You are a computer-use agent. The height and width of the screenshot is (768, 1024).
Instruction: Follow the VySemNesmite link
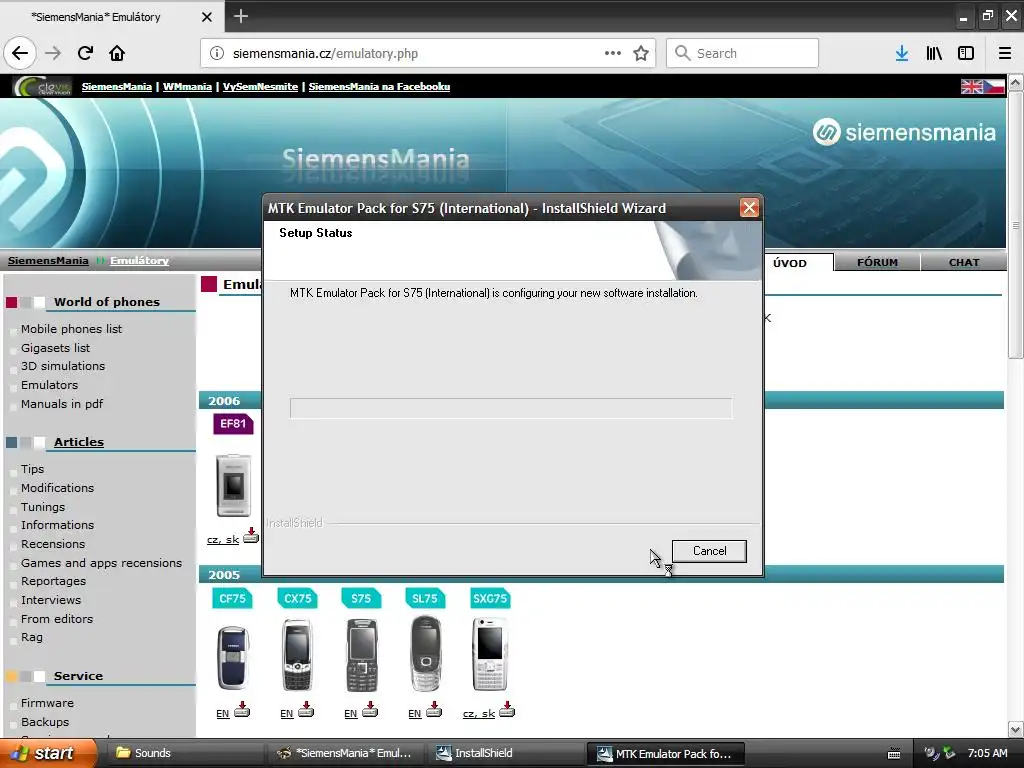261,86
